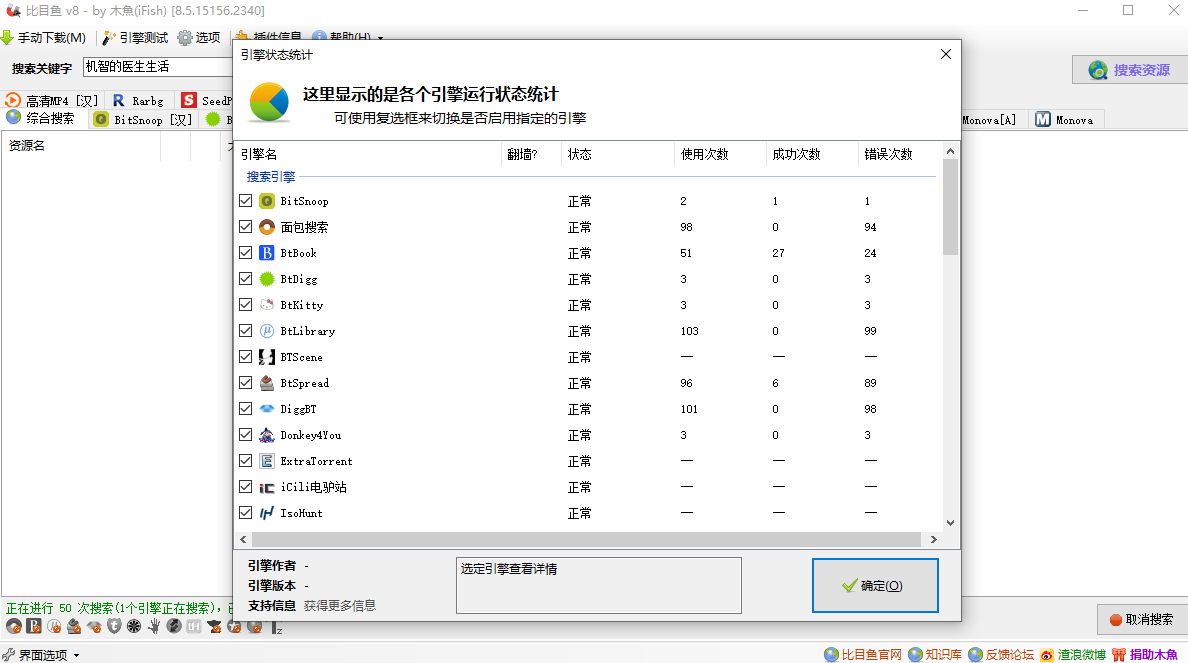The height and width of the screenshot is (663, 1188).
Task: Switch to the Monova tab
Action: [x=1065, y=120]
